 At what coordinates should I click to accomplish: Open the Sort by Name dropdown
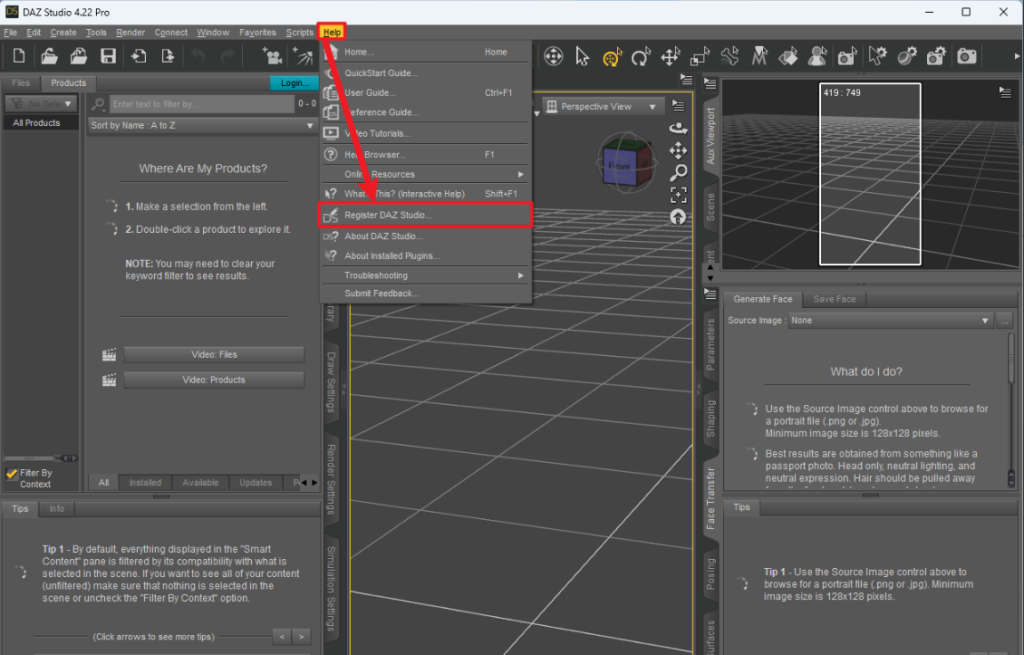point(202,126)
